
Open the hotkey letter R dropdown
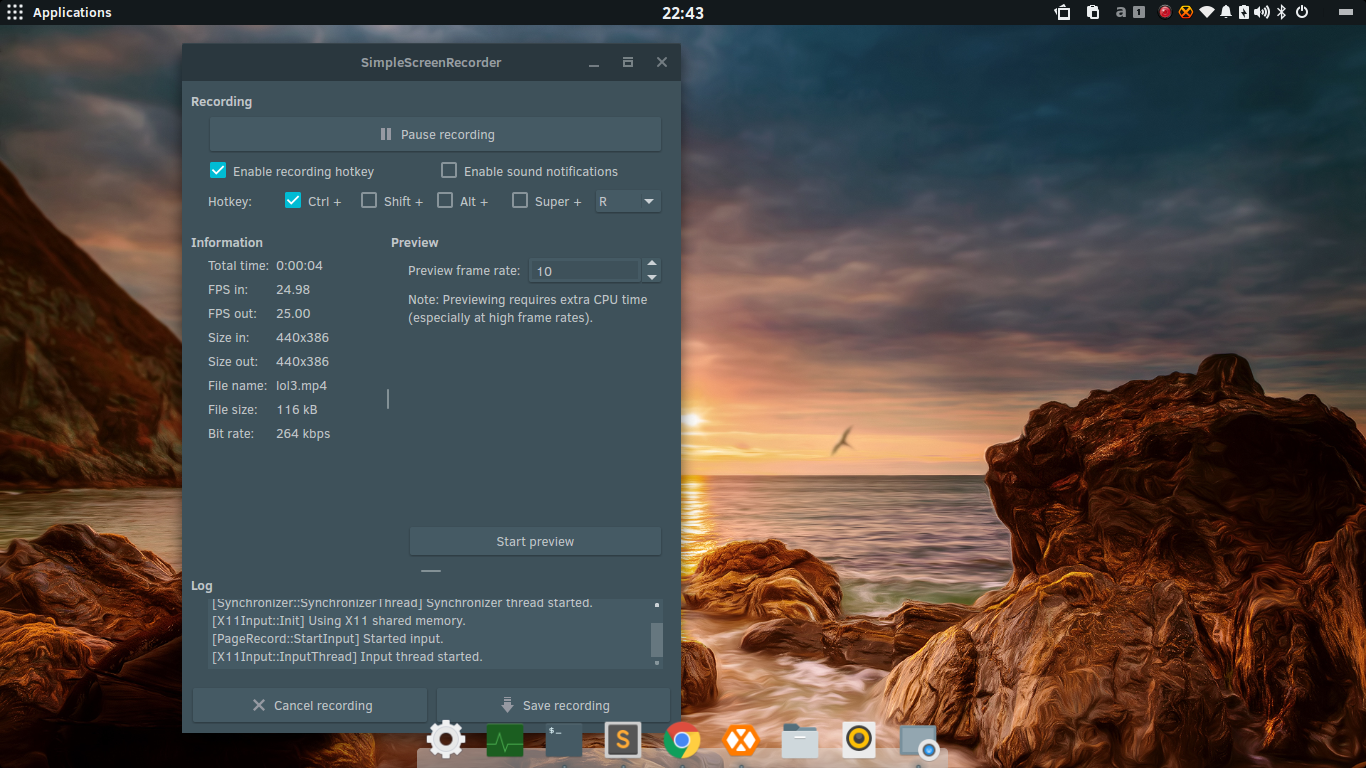628,201
